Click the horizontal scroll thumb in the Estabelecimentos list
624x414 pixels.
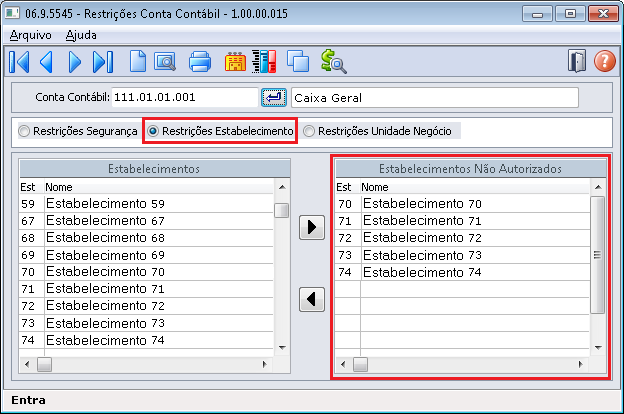pyautogui.click(x=44, y=364)
